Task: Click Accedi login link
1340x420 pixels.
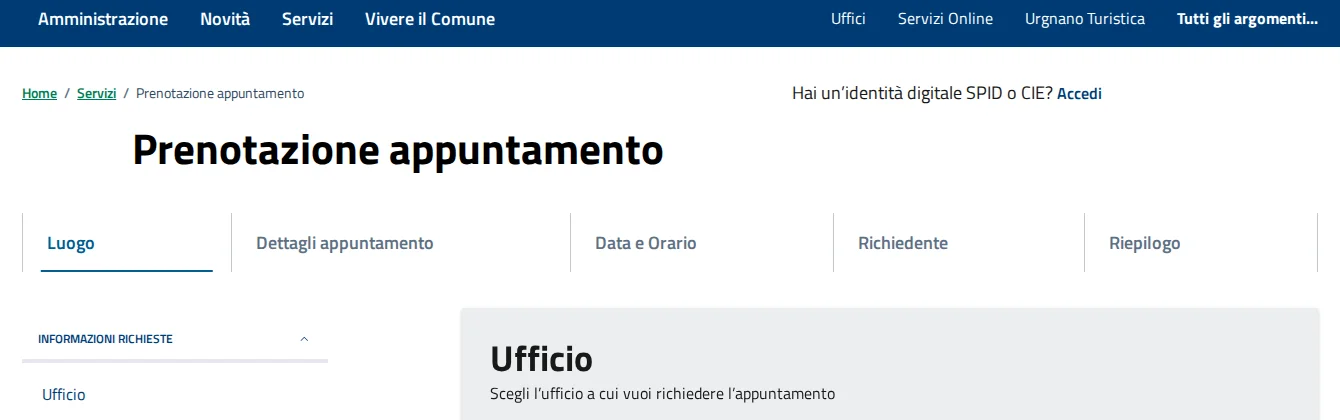Action: [x=1079, y=93]
